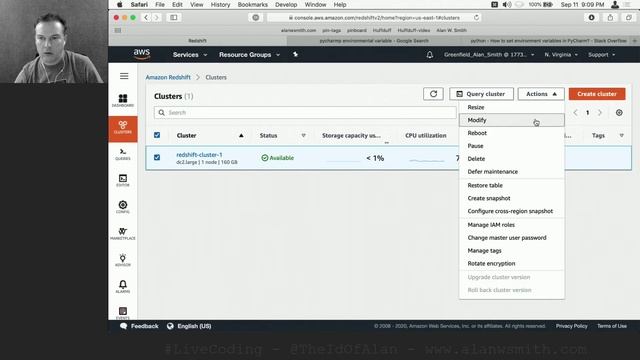Click the Safari share icon

tap(610, 18)
